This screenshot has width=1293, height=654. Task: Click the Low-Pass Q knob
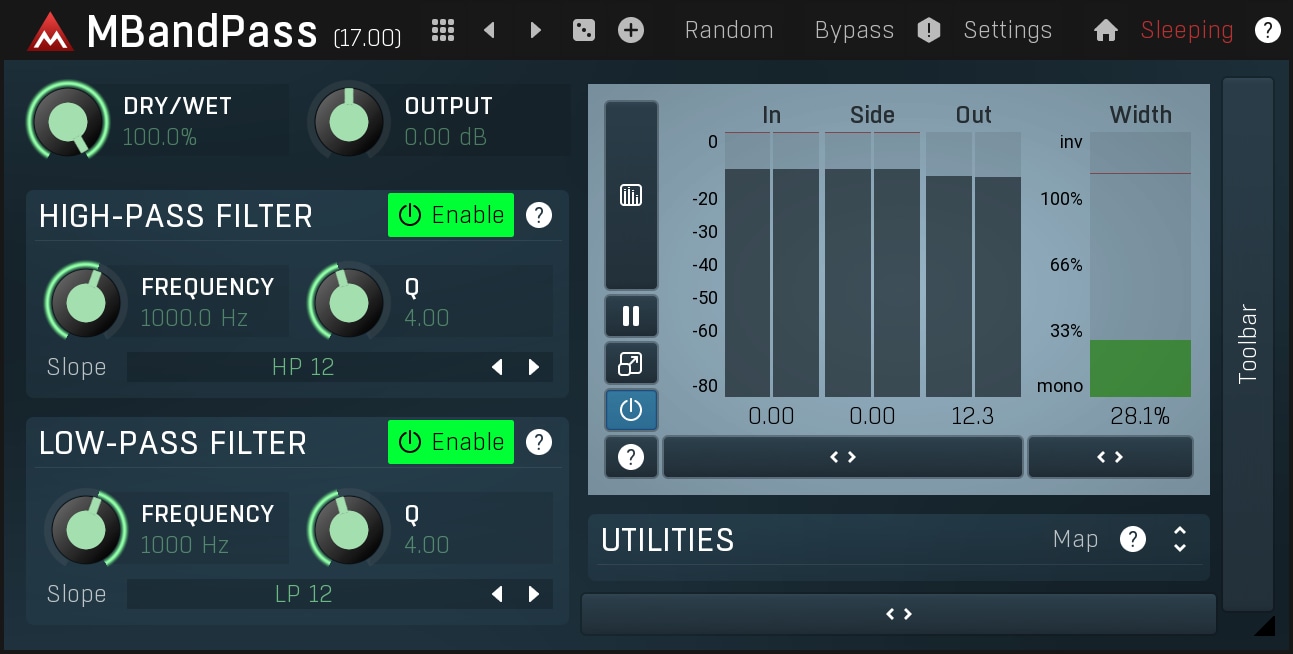click(x=349, y=528)
